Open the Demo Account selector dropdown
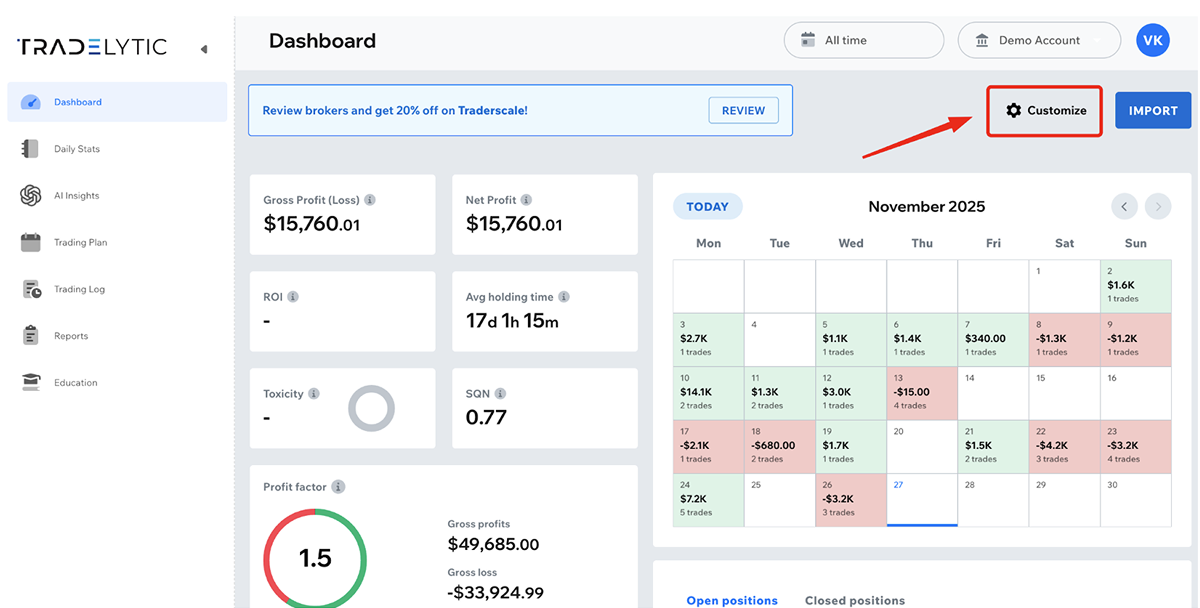 tap(1039, 40)
